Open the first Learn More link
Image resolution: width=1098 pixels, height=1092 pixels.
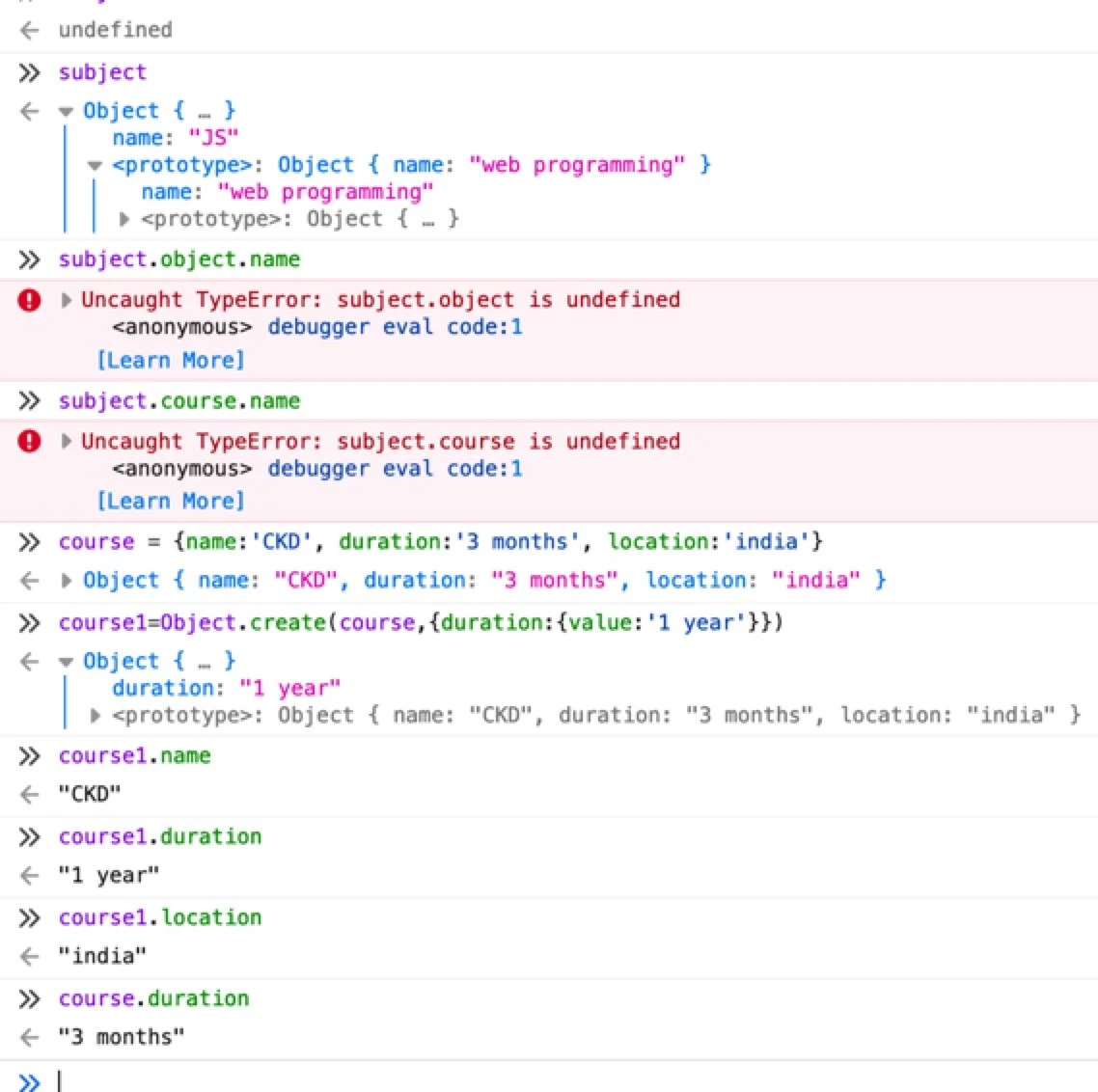click(171, 360)
